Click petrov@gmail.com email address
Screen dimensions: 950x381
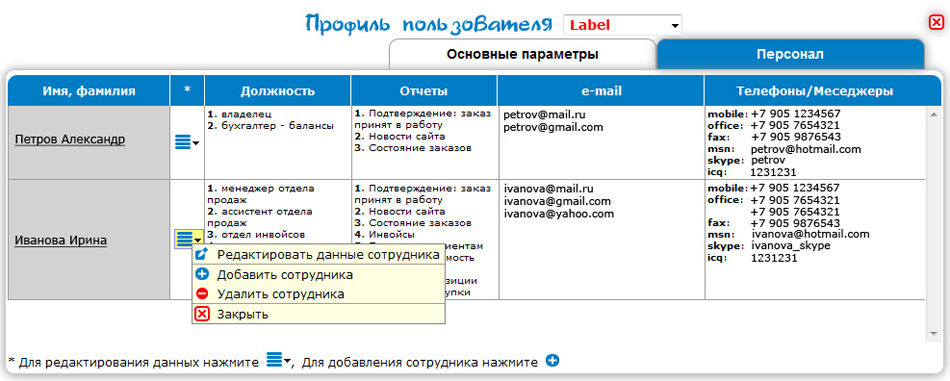(x=553, y=127)
